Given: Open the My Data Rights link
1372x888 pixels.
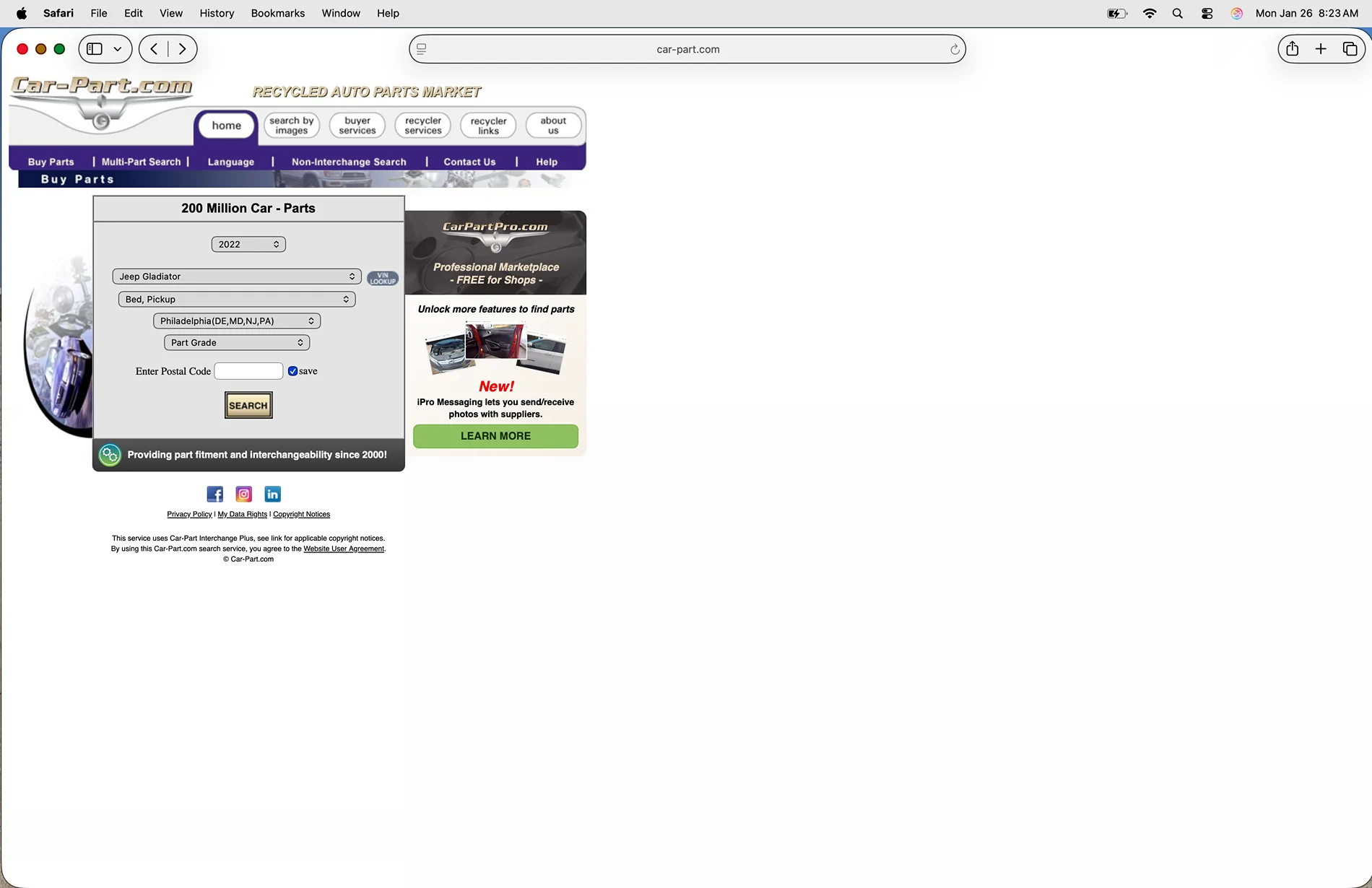Looking at the screenshot, I should (x=243, y=514).
